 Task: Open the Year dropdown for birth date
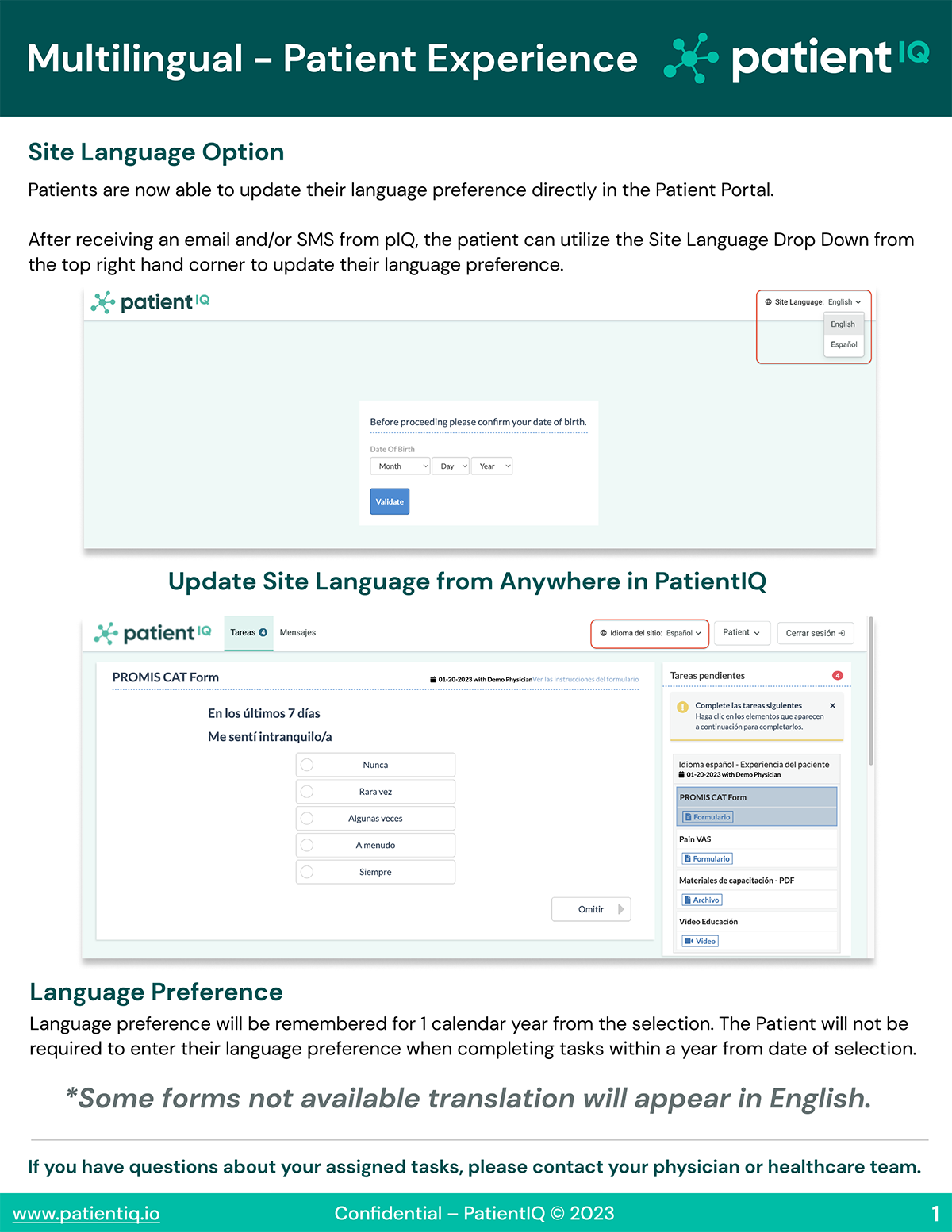[492, 466]
